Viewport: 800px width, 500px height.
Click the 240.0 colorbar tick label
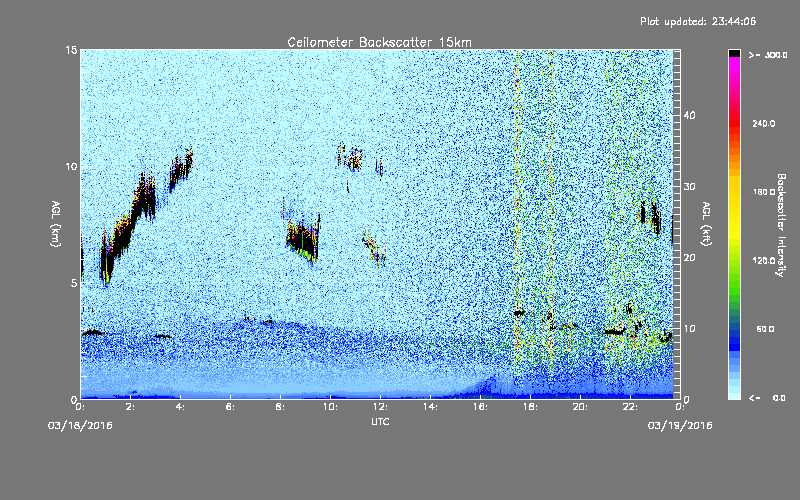pos(764,123)
